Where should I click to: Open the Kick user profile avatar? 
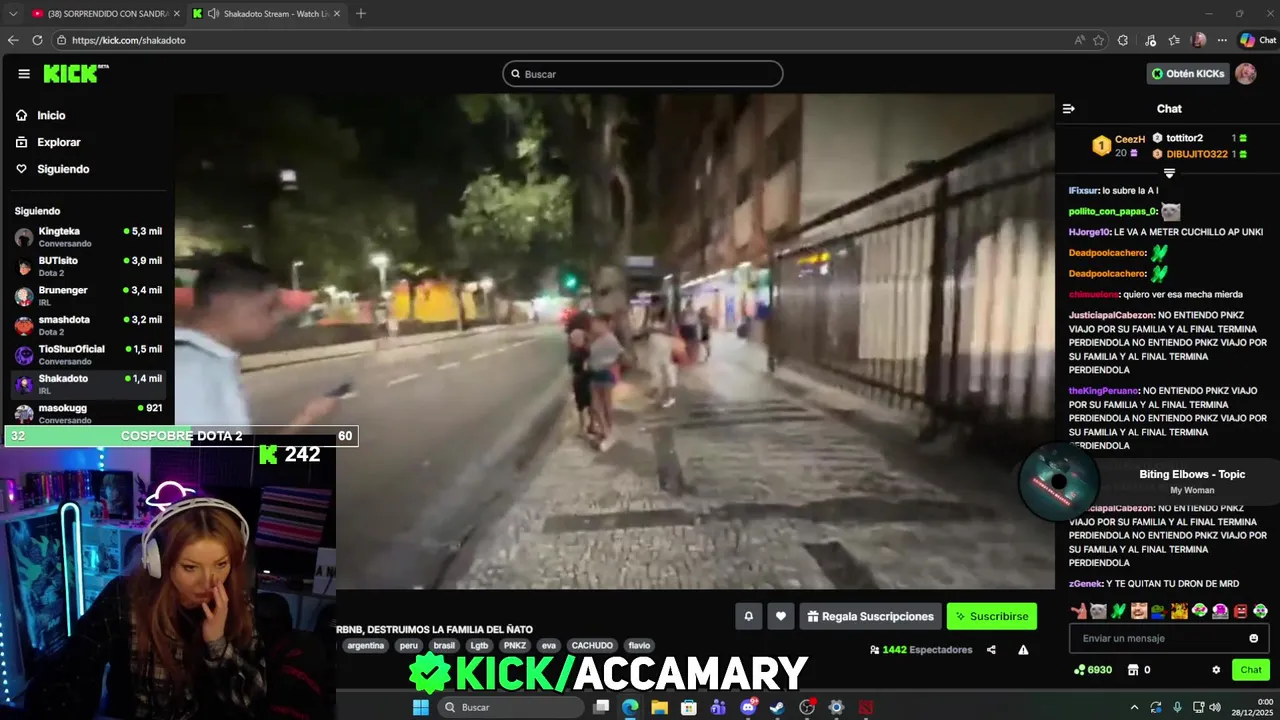[1245, 74]
